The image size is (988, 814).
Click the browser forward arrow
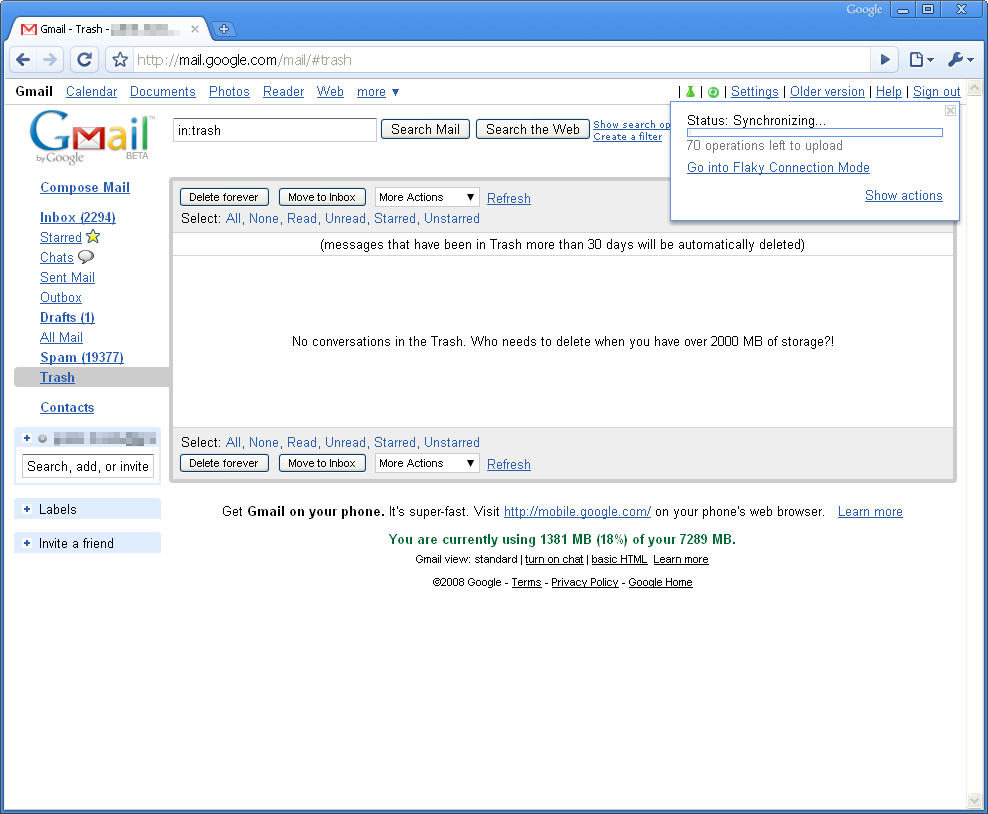pos(49,60)
